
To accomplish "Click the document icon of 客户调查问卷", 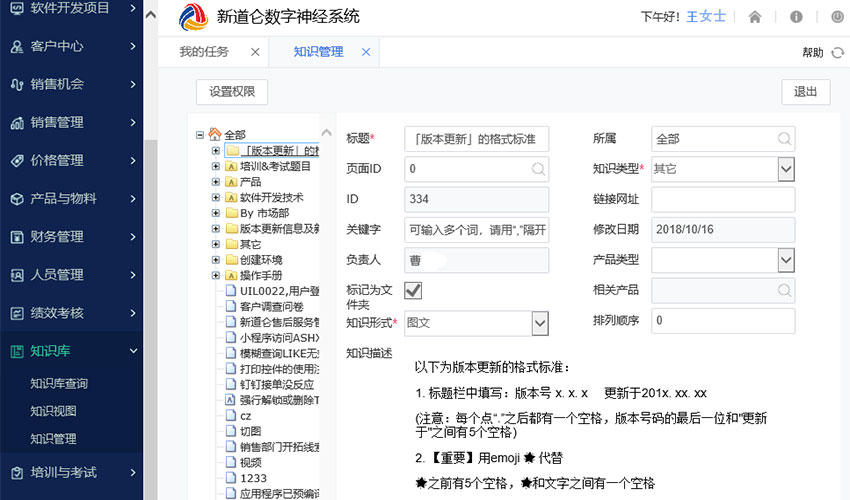I will [231, 306].
